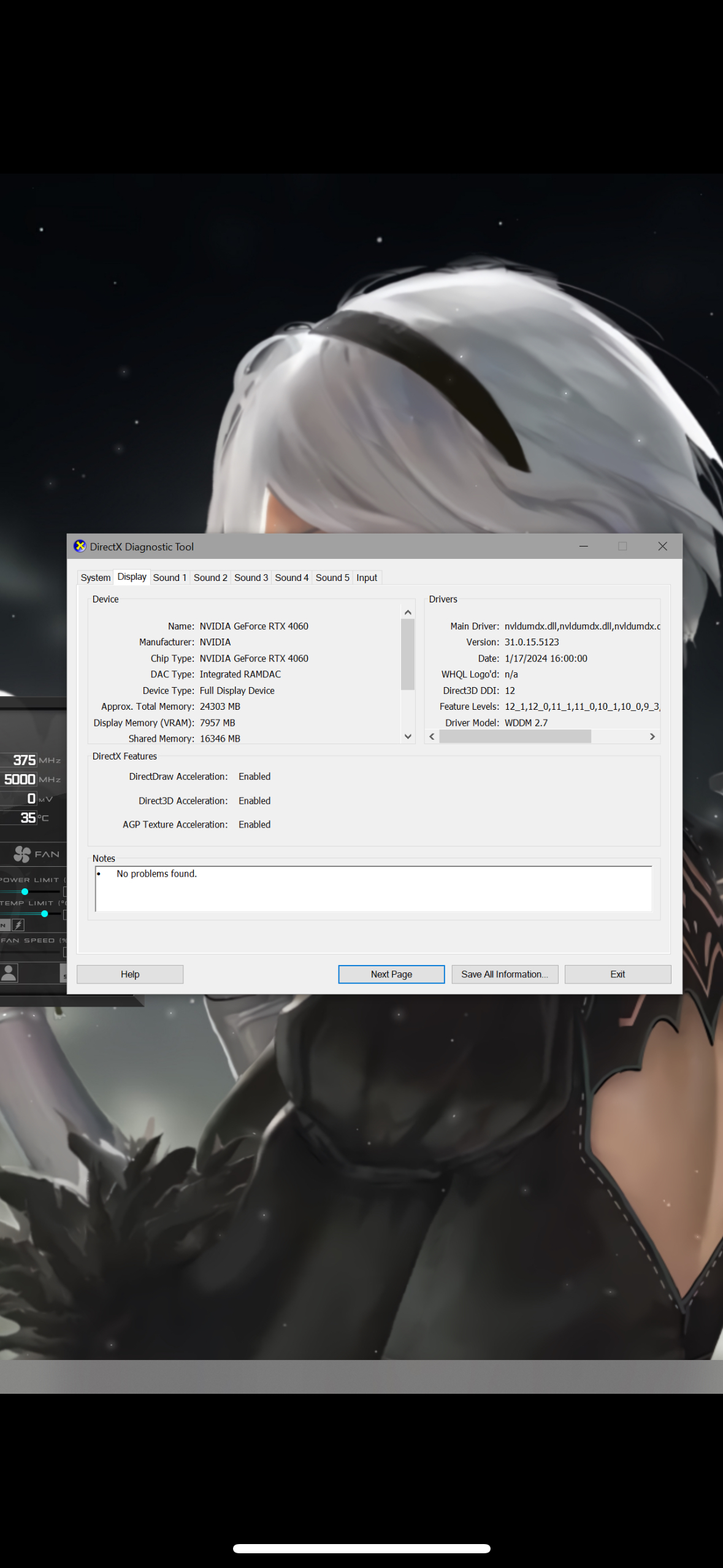The image size is (723, 1568).
Task: Click the Direct3D Acceleration Enabled value
Action: click(254, 801)
